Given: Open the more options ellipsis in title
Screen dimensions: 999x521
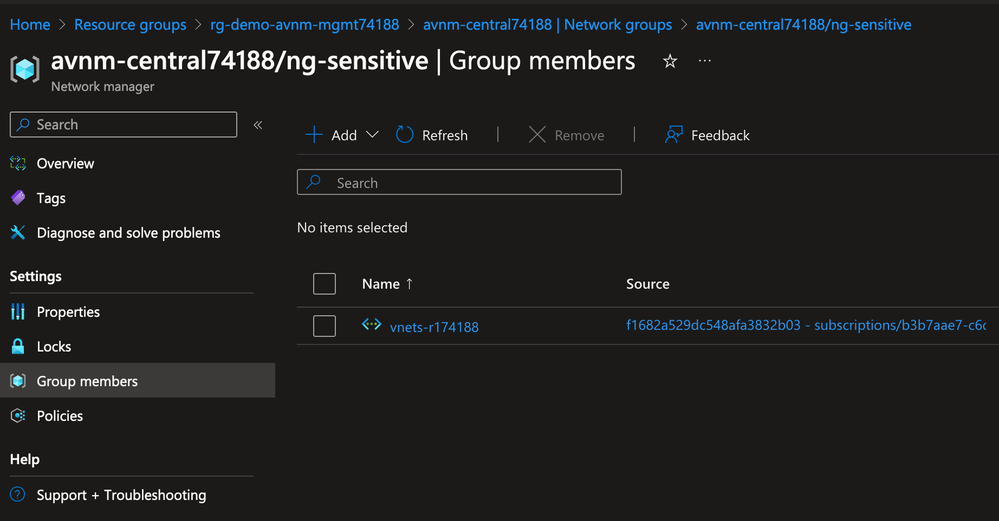Looking at the screenshot, I should coord(705,61).
